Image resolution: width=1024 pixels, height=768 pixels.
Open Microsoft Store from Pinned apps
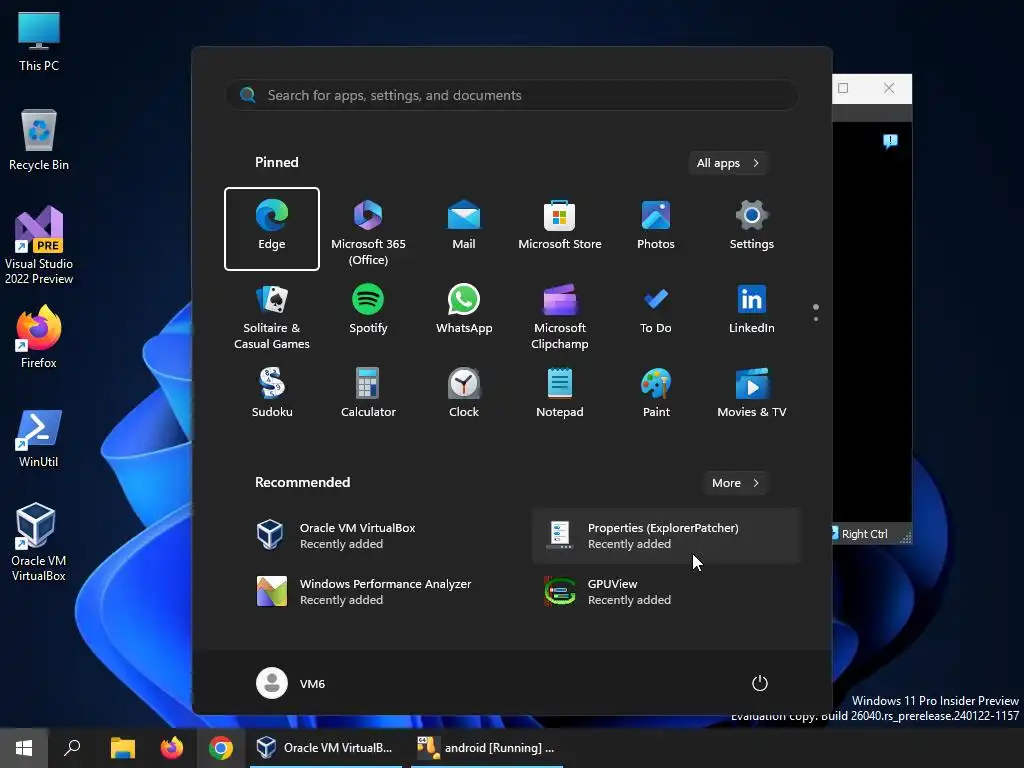(560, 229)
